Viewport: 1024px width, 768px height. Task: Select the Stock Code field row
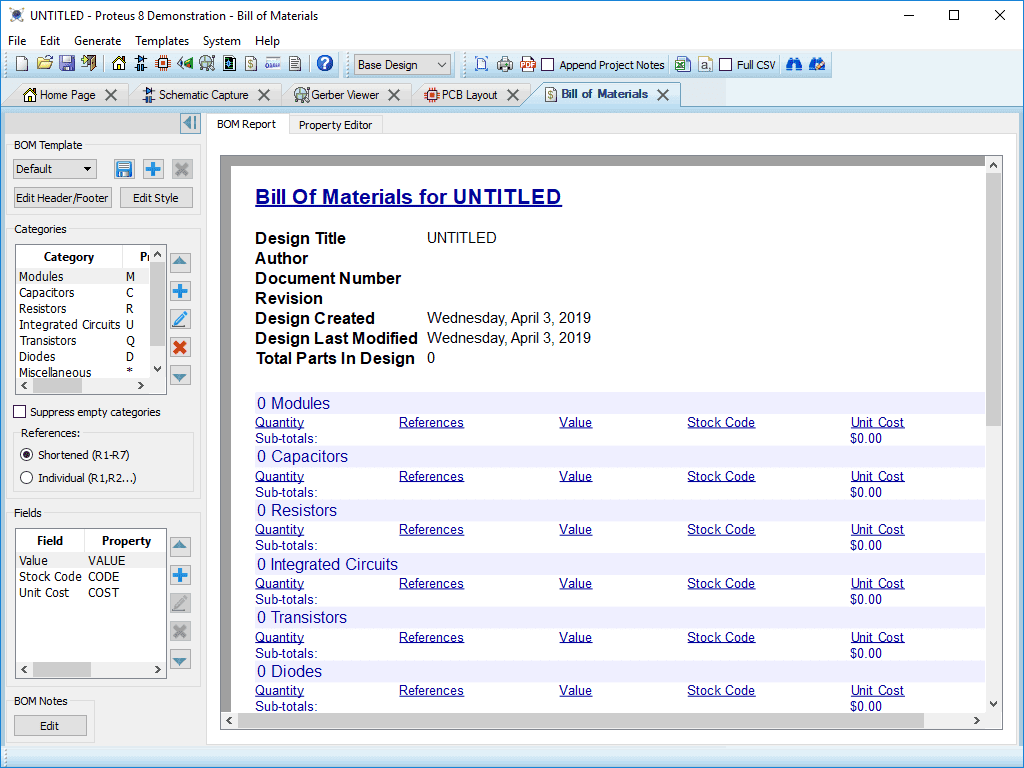point(91,577)
